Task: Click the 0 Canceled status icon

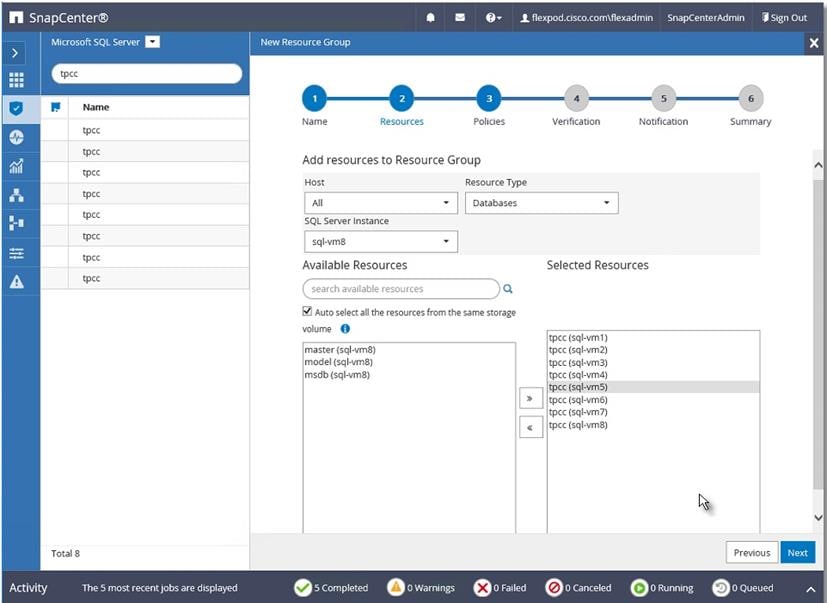Action: tap(554, 588)
